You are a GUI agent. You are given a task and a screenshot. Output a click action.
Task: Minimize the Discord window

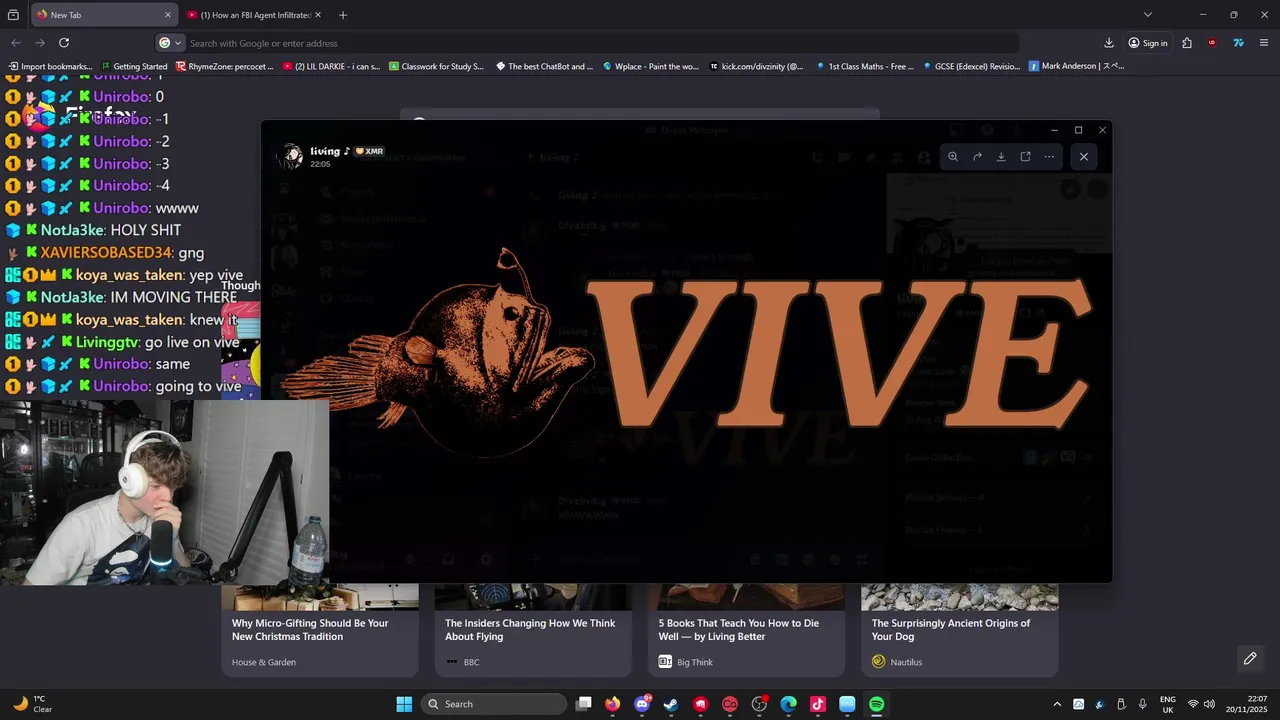point(1054,130)
